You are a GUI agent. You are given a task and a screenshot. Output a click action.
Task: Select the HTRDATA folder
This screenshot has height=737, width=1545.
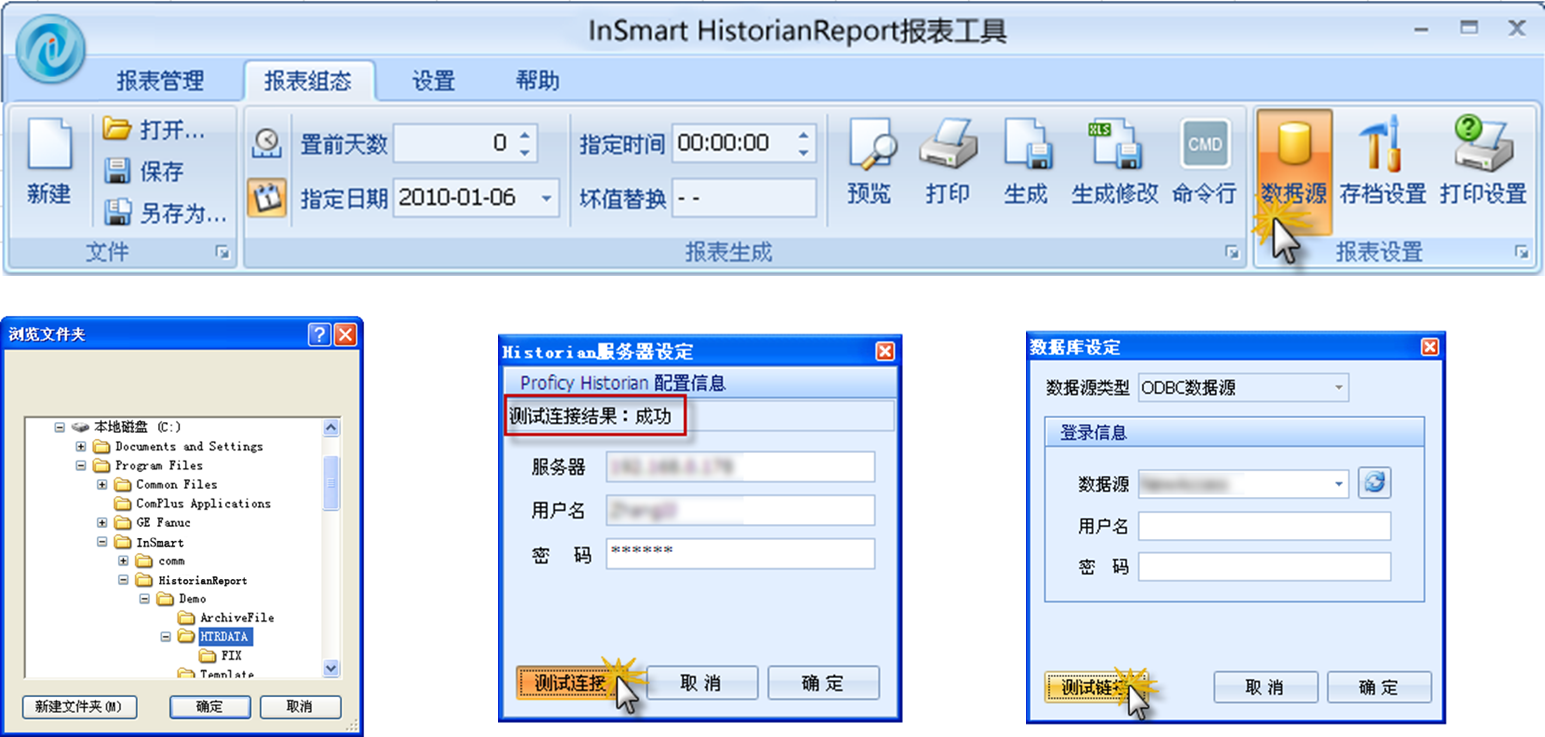(224, 637)
